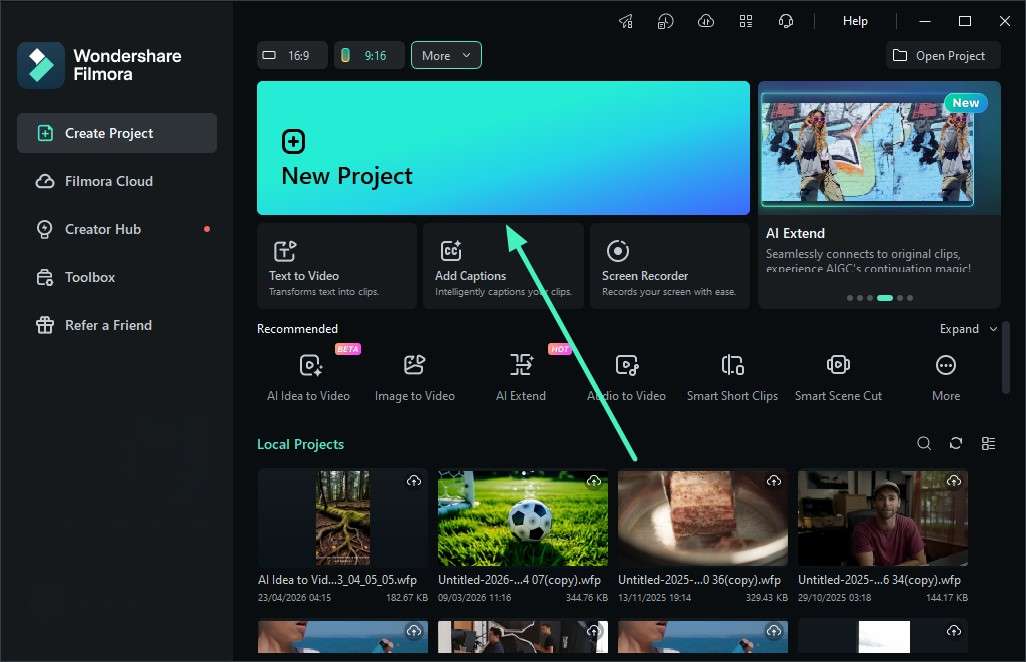Upload the man in cap project to cloud
The width and height of the screenshot is (1026, 662).
click(954, 481)
